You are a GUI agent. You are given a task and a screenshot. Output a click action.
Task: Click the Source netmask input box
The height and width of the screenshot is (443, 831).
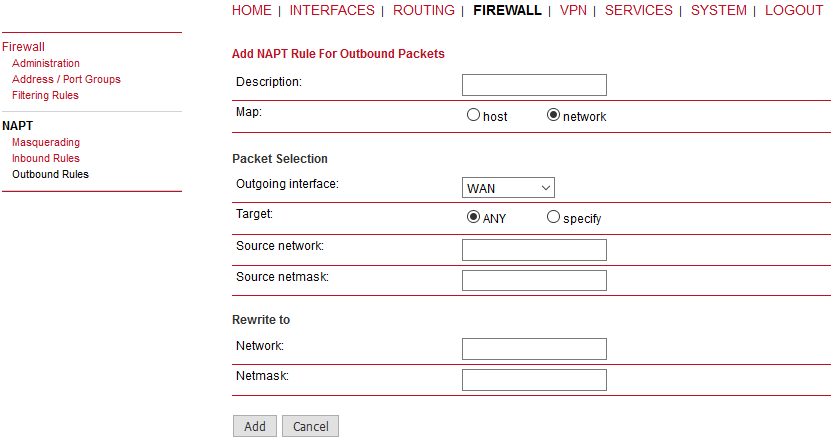pyautogui.click(x=534, y=281)
